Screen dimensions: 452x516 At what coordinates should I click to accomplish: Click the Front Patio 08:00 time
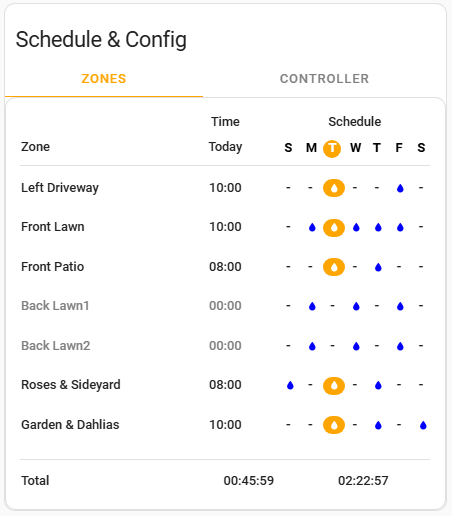[x=225, y=267]
